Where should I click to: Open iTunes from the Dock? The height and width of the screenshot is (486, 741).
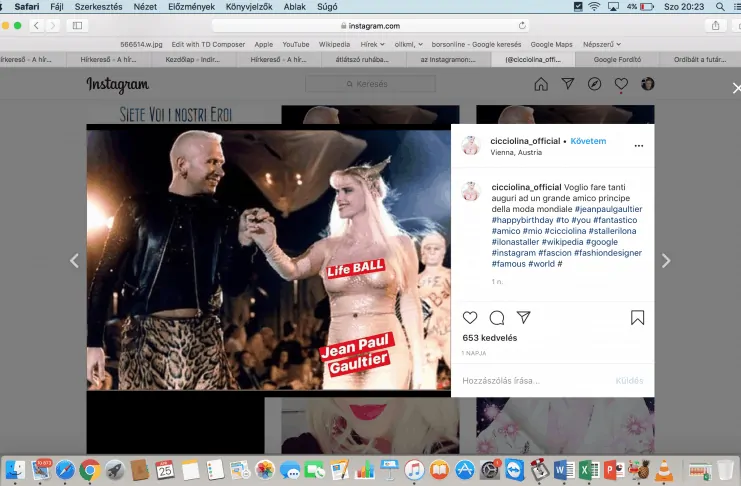tap(414, 470)
